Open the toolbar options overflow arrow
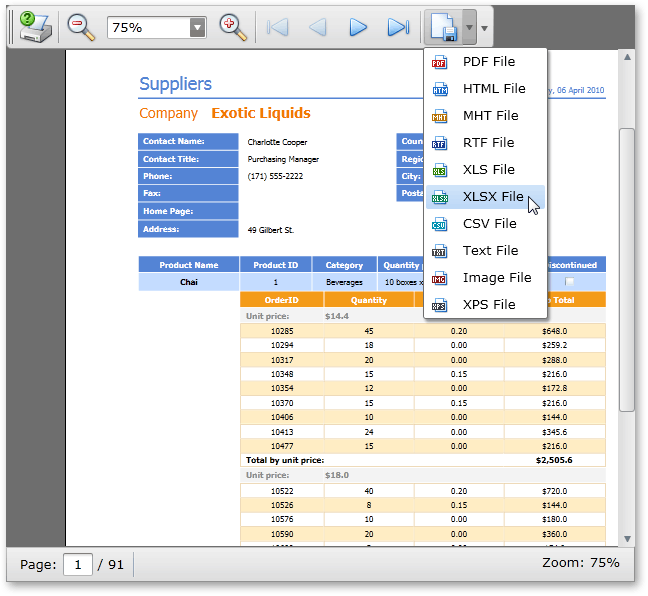Screen dimensions: 648x596 click(485, 28)
